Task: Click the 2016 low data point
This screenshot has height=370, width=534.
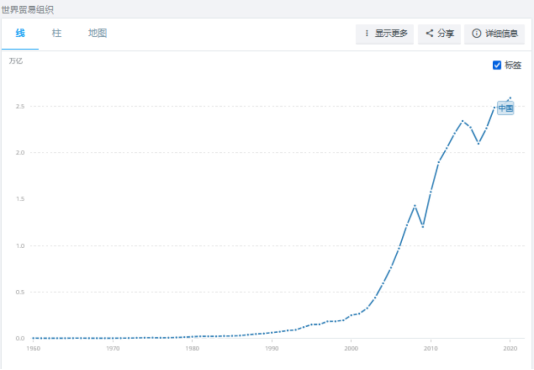Action: (478, 143)
